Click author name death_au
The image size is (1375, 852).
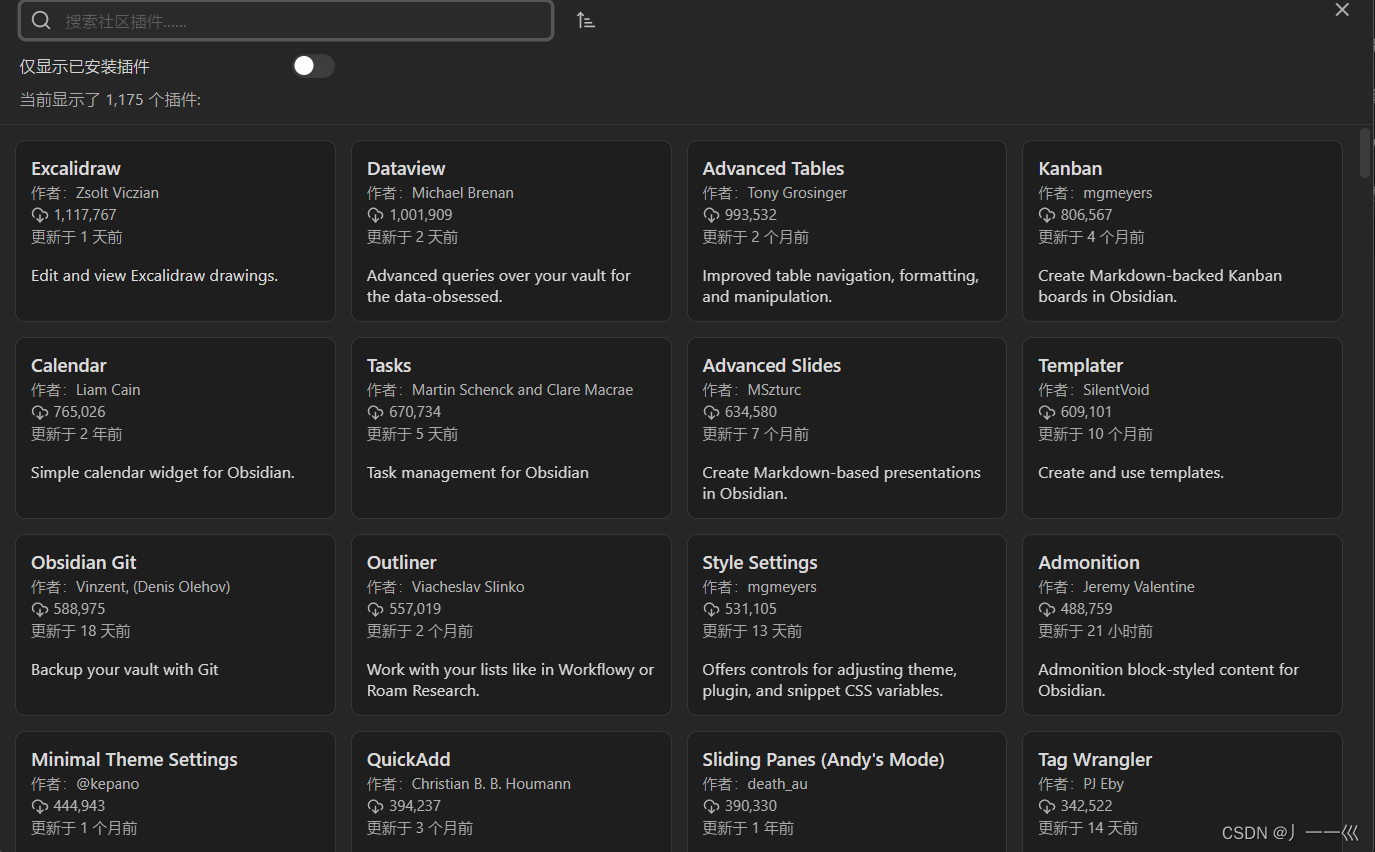[x=777, y=784]
